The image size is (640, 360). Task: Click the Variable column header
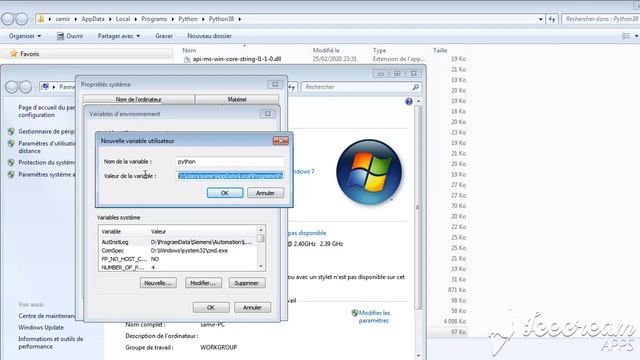point(124,231)
